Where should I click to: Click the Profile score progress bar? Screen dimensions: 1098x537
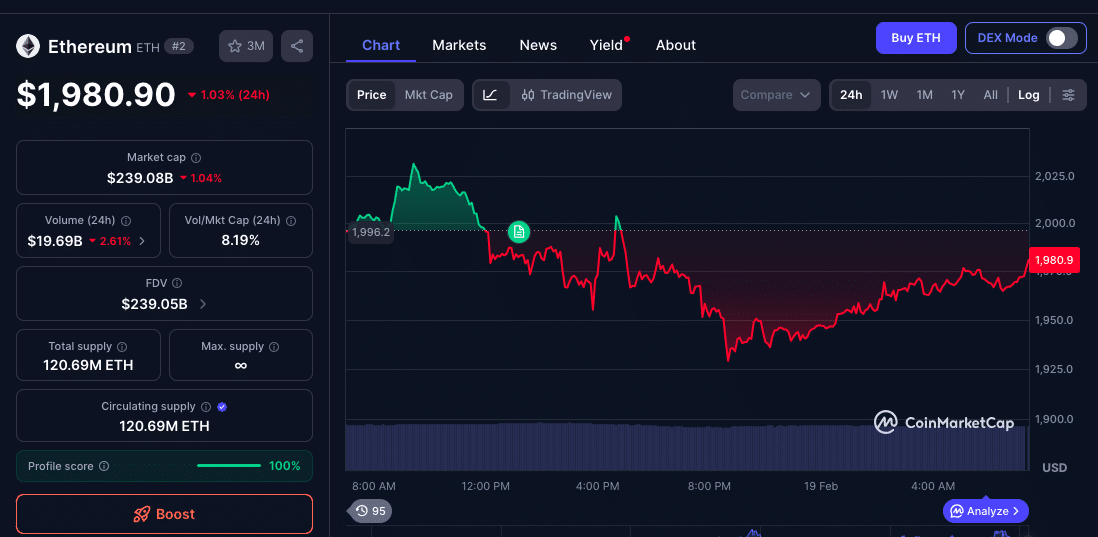pos(229,466)
